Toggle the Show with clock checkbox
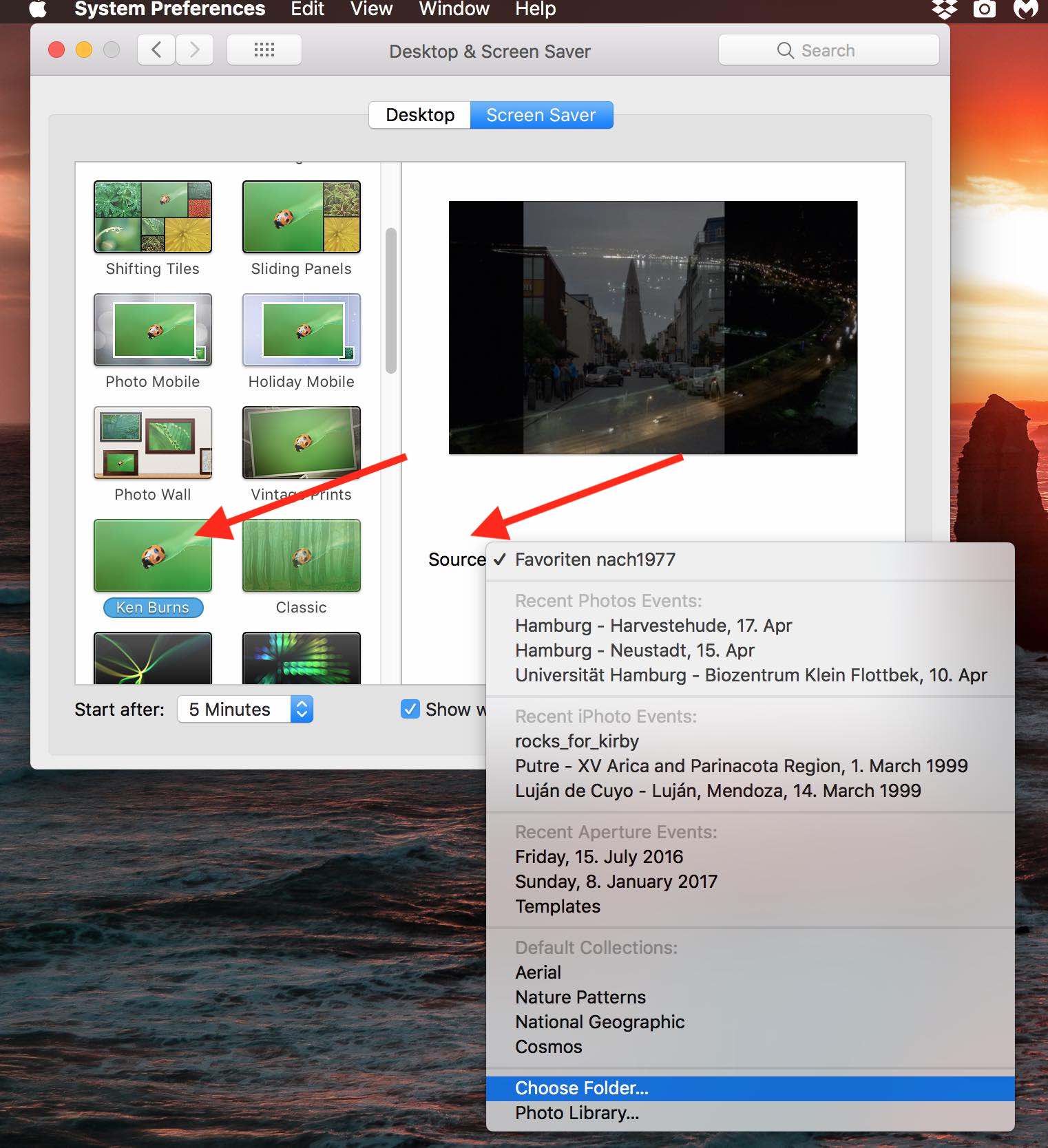Viewport: 1048px width, 1148px height. click(x=410, y=709)
